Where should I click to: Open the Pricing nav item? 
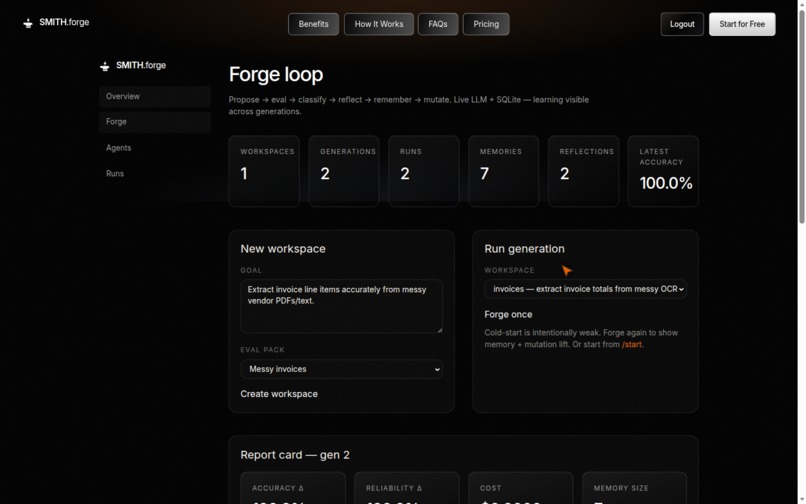tap(486, 24)
